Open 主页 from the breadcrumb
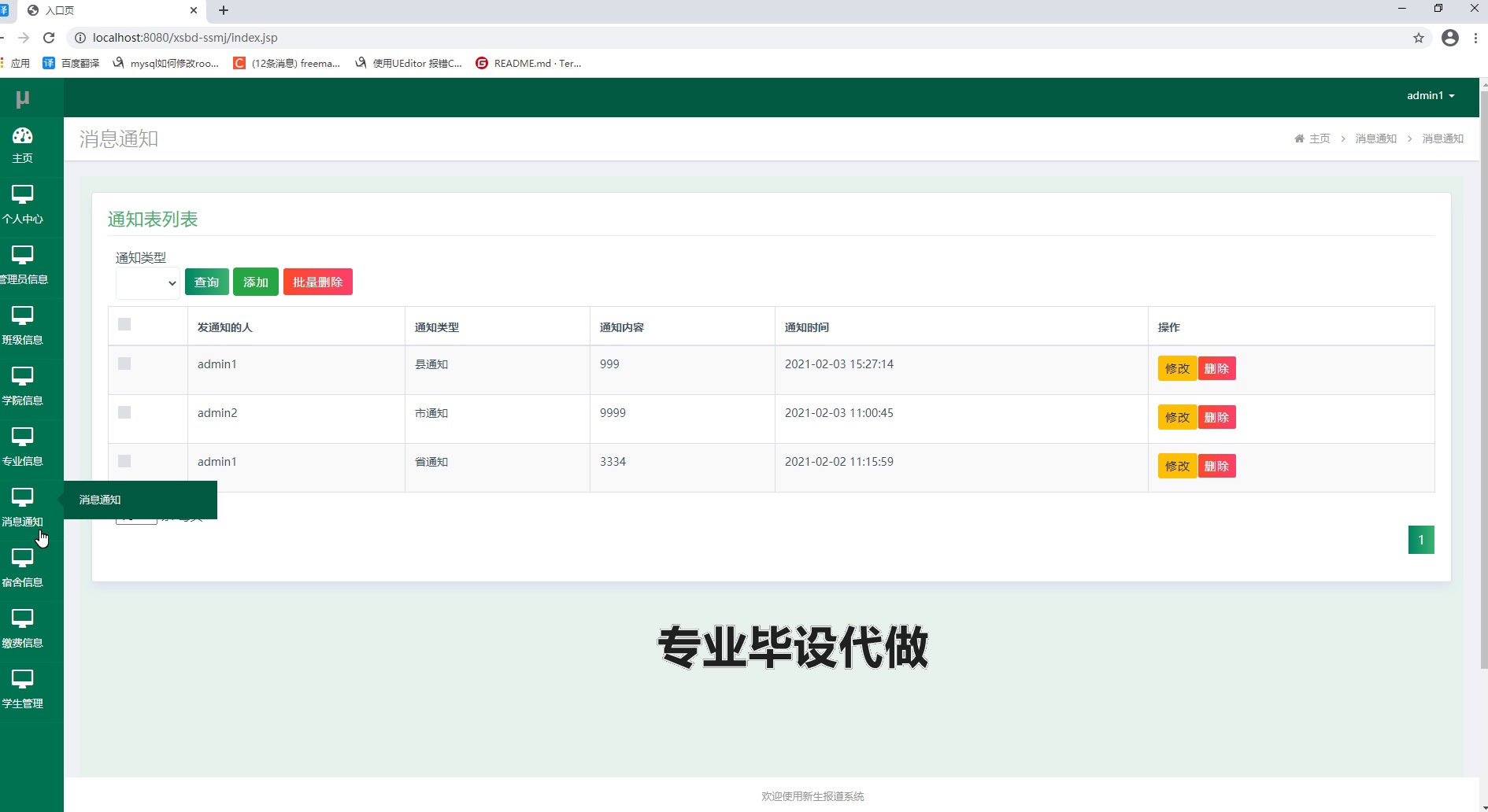1488x812 pixels. [1319, 138]
